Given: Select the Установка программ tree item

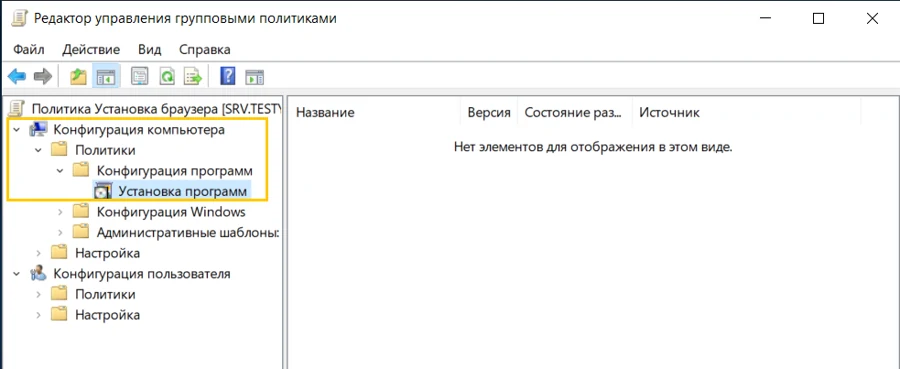Looking at the screenshot, I should pyautogui.click(x=183, y=191).
